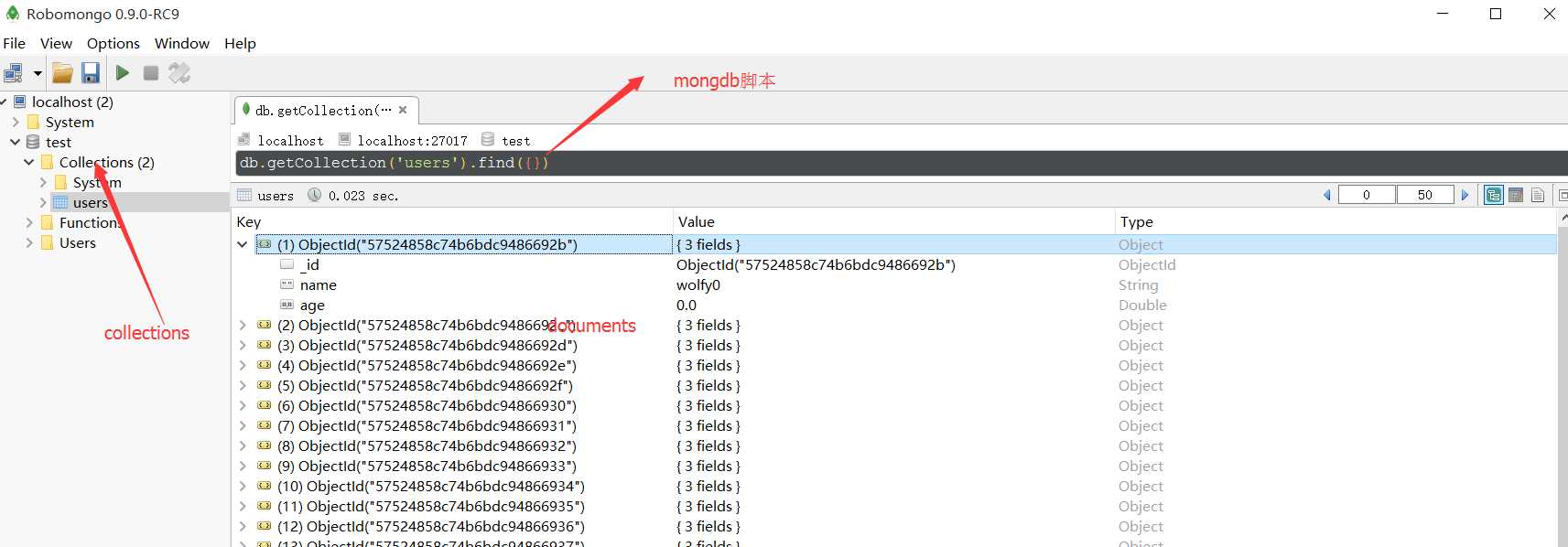
Task: Click the 0.0 age value cell
Action: coord(687,305)
